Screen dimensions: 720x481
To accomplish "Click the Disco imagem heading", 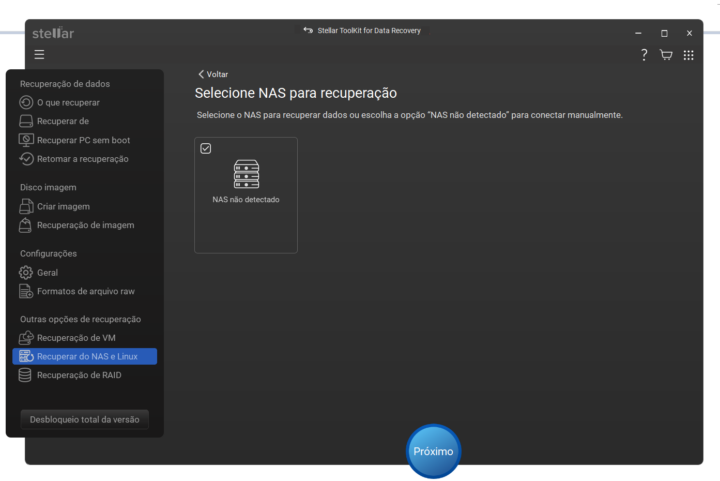I will [x=48, y=187].
